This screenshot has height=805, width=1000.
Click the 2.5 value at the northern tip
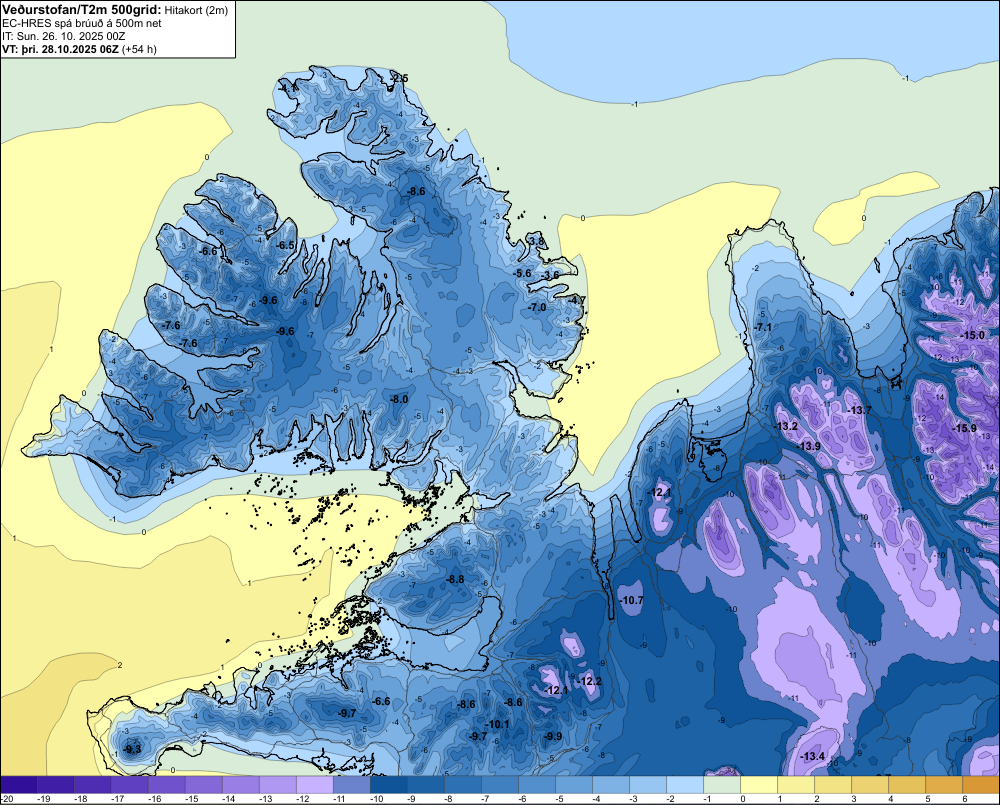tap(401, 78)
